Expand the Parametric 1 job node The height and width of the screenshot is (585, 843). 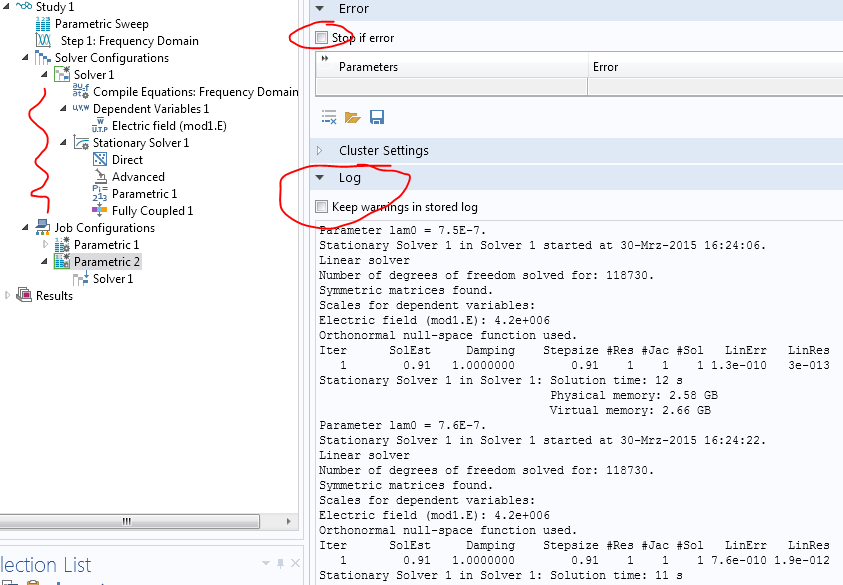[45, 245]
